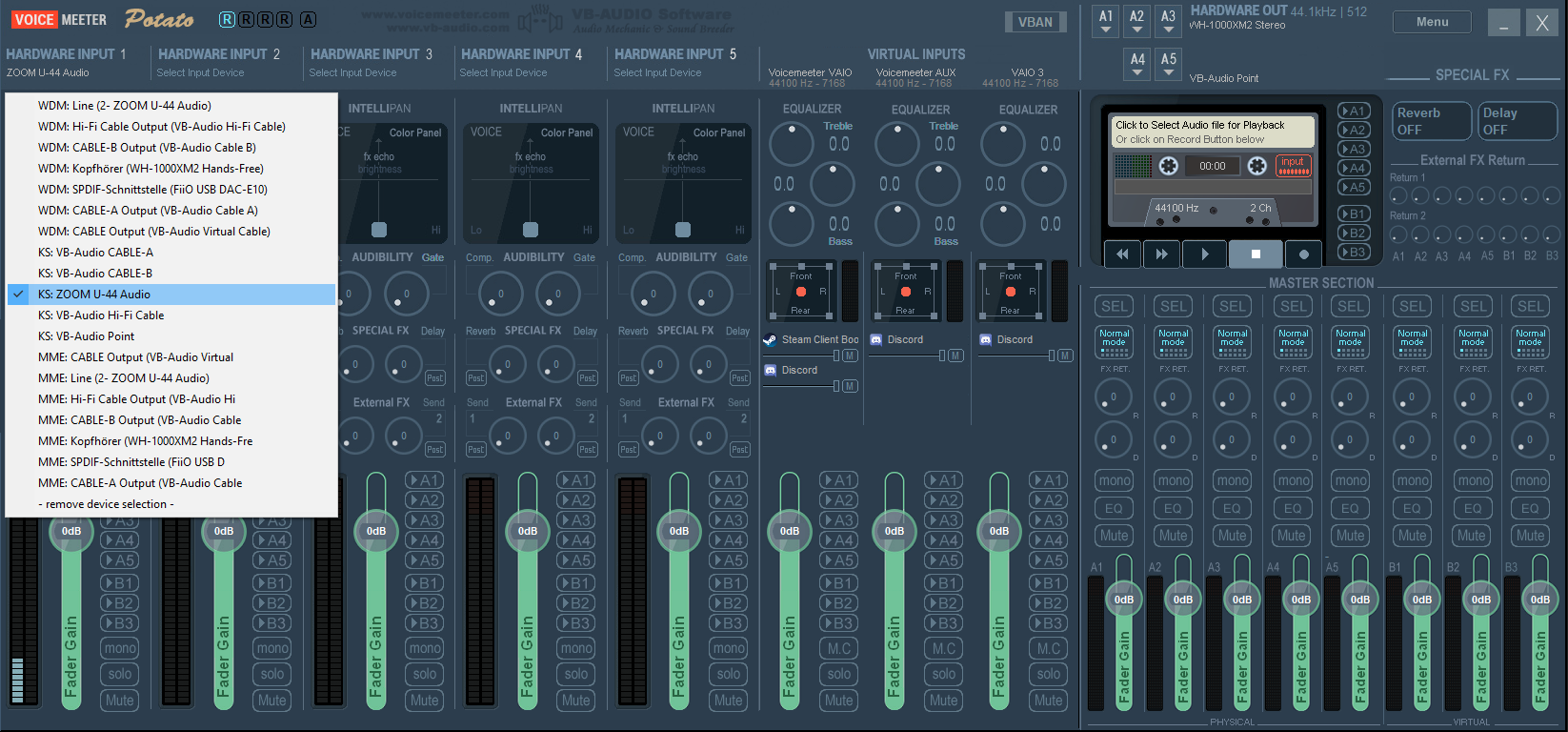Click Hardware Input 3 fader gain knob
The height and width of the screenshot is (732, 1568).
pos(376,531)
